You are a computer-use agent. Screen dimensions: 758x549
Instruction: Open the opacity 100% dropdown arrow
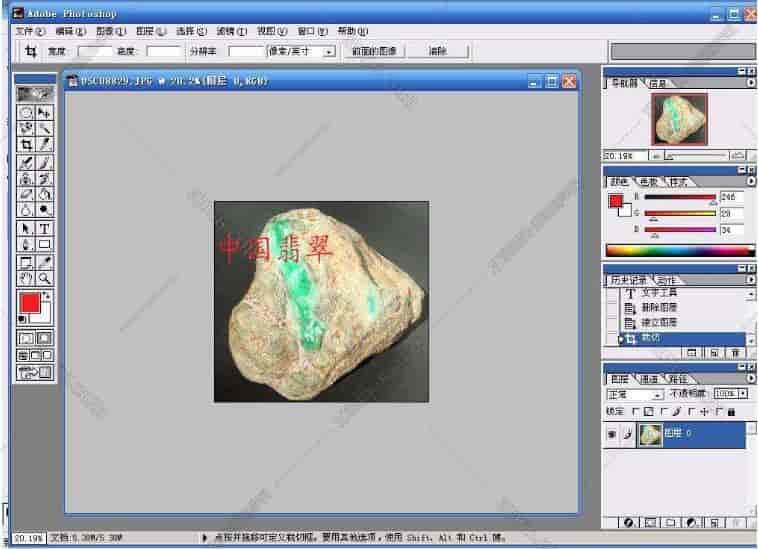coord(743,395)
